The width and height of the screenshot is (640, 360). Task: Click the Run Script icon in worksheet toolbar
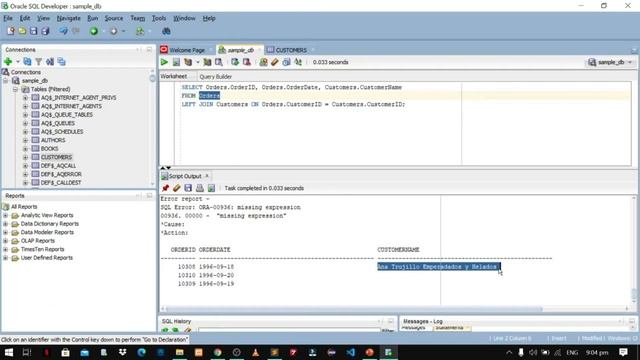point(176,62)
